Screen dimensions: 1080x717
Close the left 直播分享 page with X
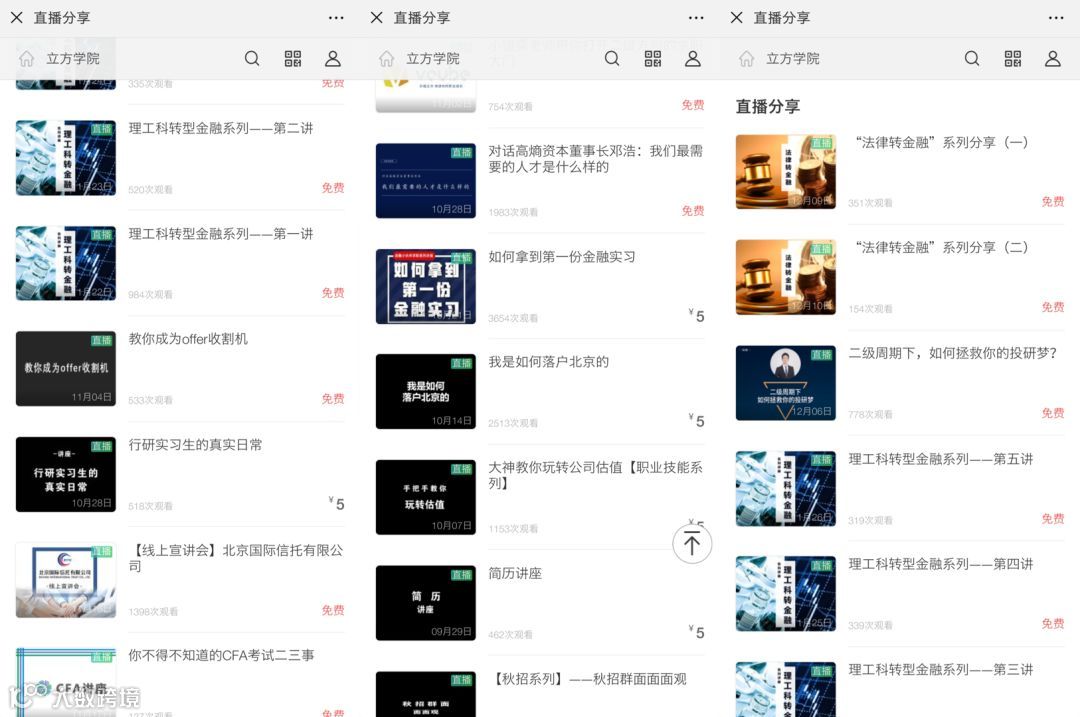(x=17, y=17)
